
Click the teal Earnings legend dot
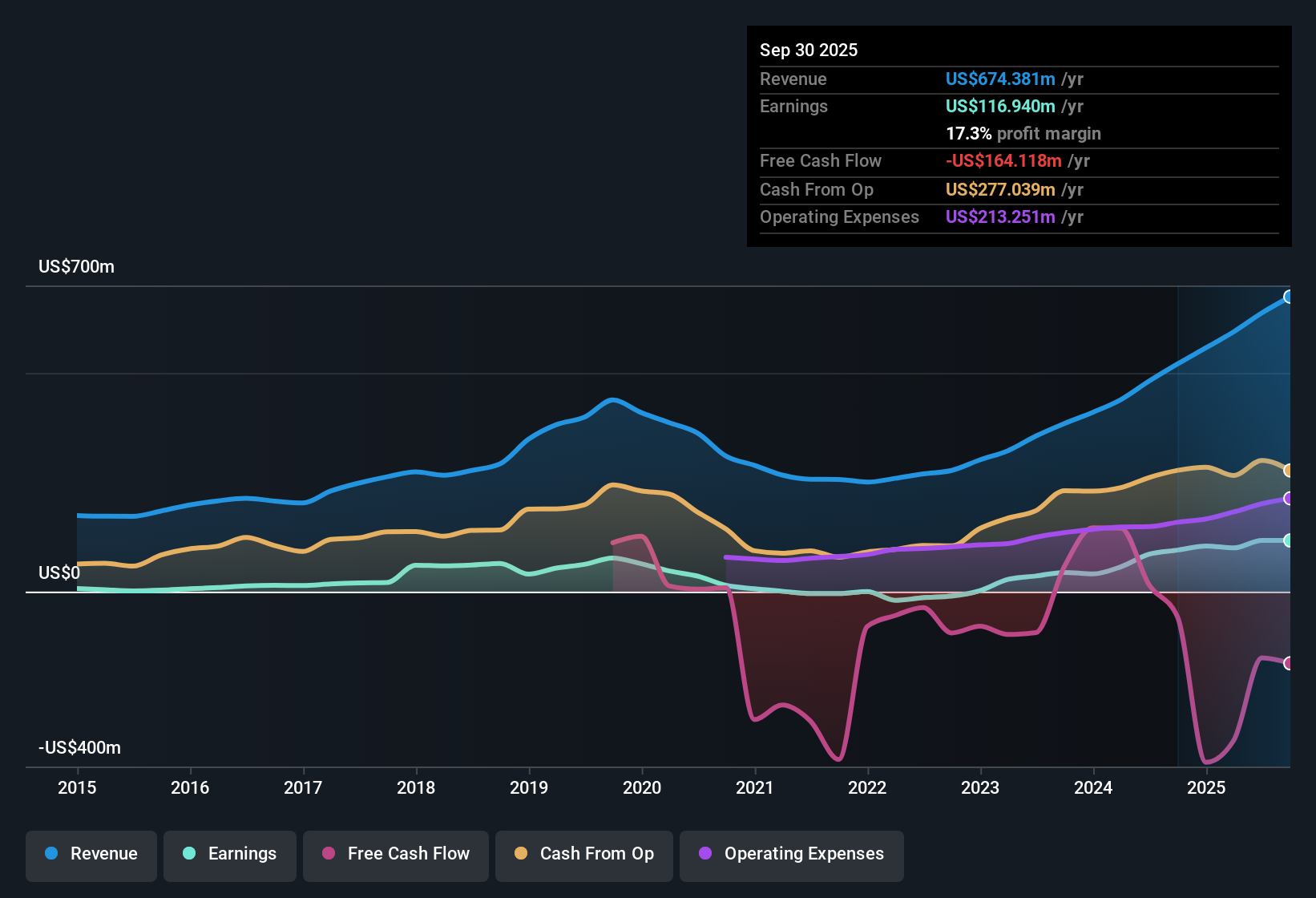(189, 854)
